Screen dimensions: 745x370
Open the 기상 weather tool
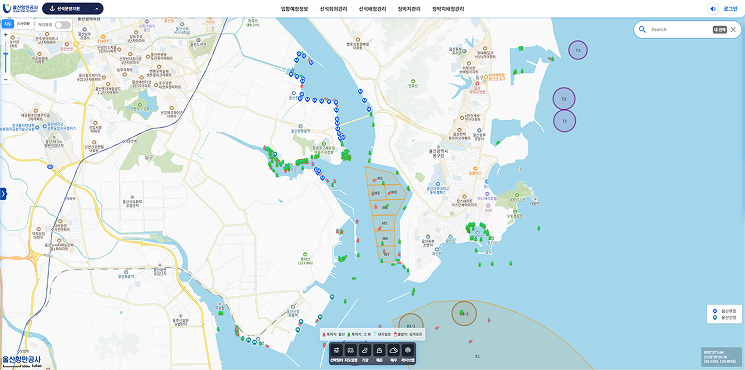pyautogui.click(x=365, y=354)
